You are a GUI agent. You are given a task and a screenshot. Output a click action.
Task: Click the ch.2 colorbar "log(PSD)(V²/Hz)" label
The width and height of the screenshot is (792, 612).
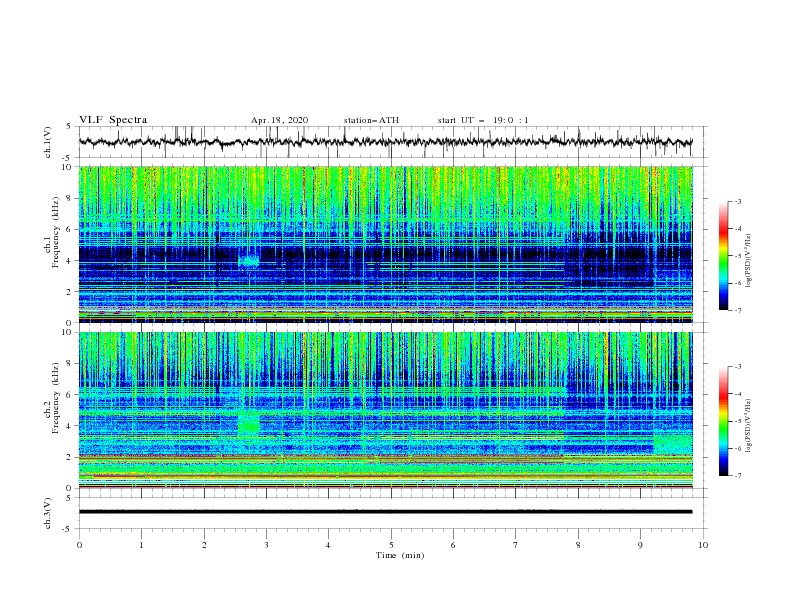coord(749,425)
